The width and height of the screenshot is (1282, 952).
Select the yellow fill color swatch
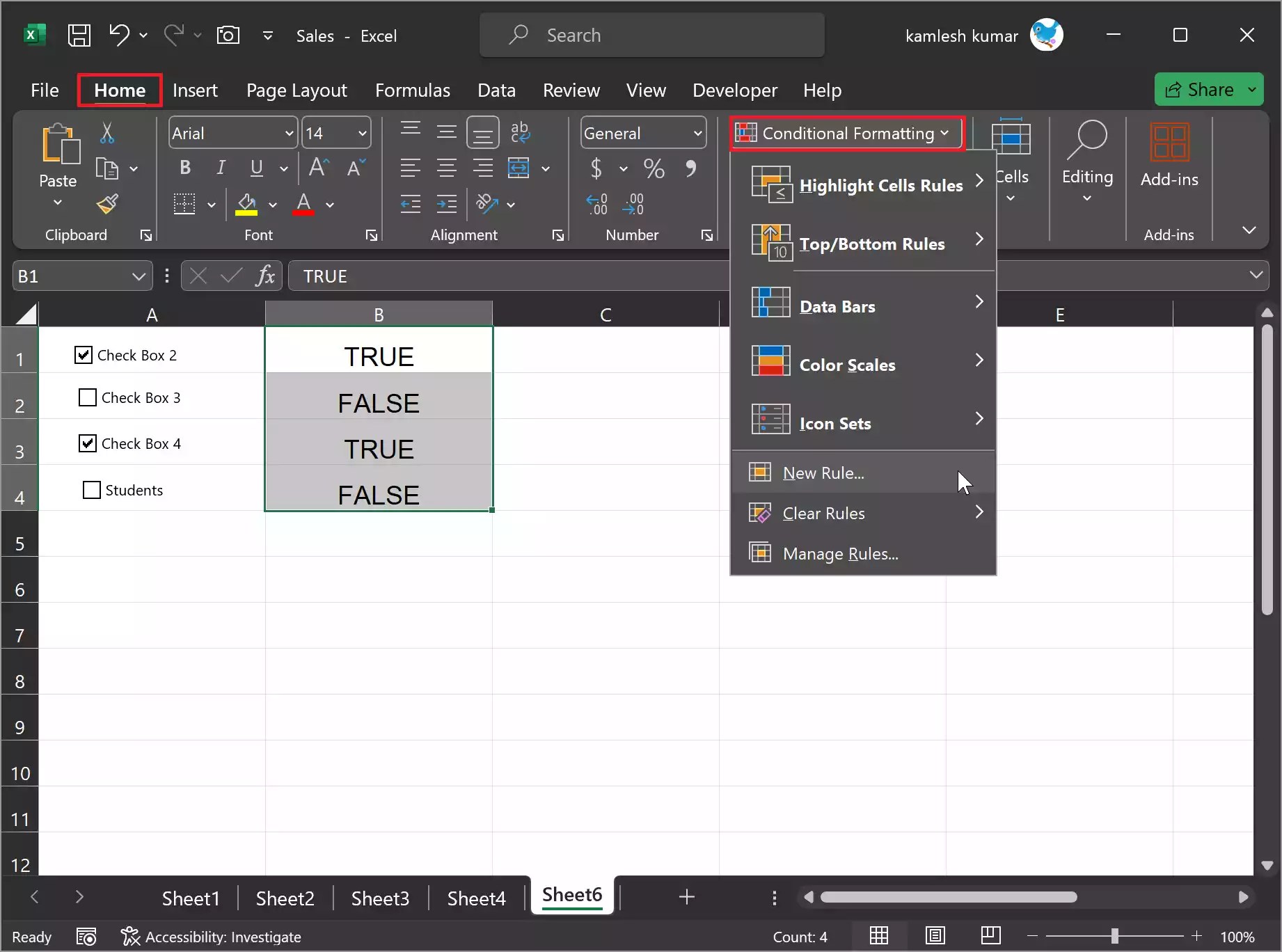[248, 211]
